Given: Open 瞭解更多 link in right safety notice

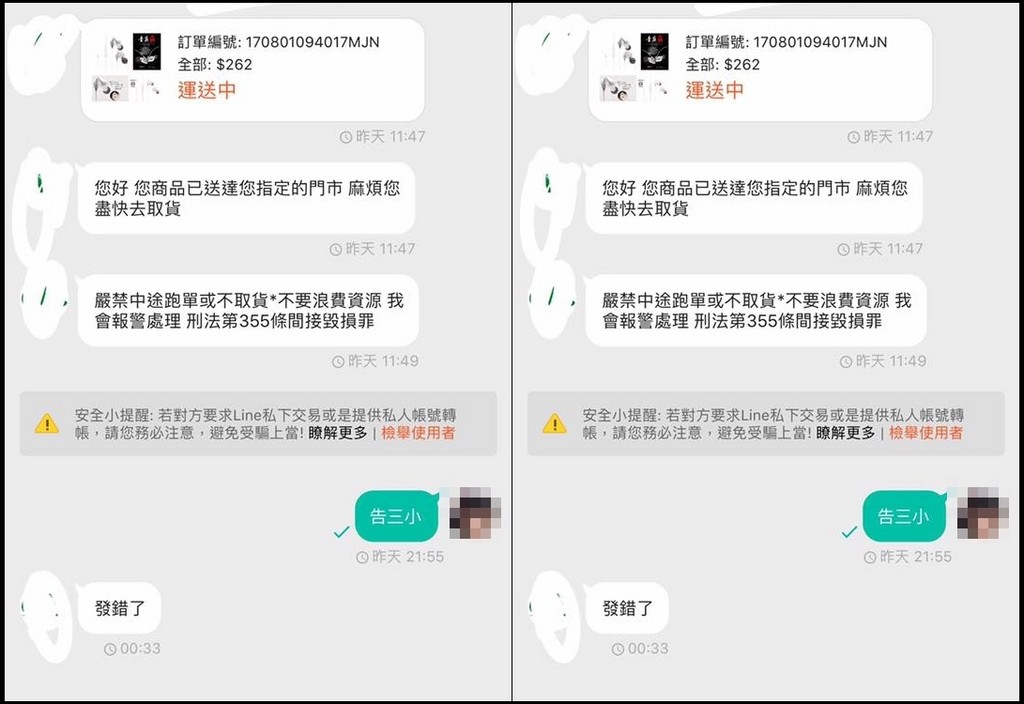Looking at the screenshot, I should point(846,432).
